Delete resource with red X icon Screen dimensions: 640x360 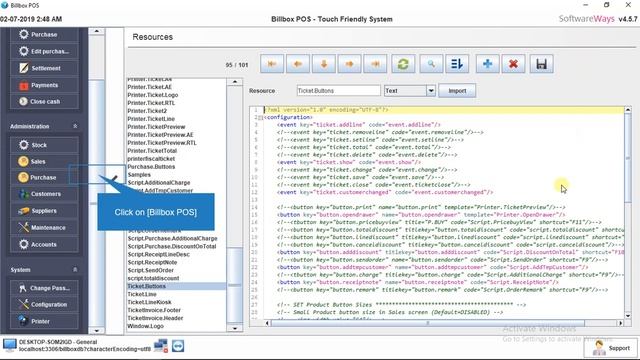coord(513,64)
